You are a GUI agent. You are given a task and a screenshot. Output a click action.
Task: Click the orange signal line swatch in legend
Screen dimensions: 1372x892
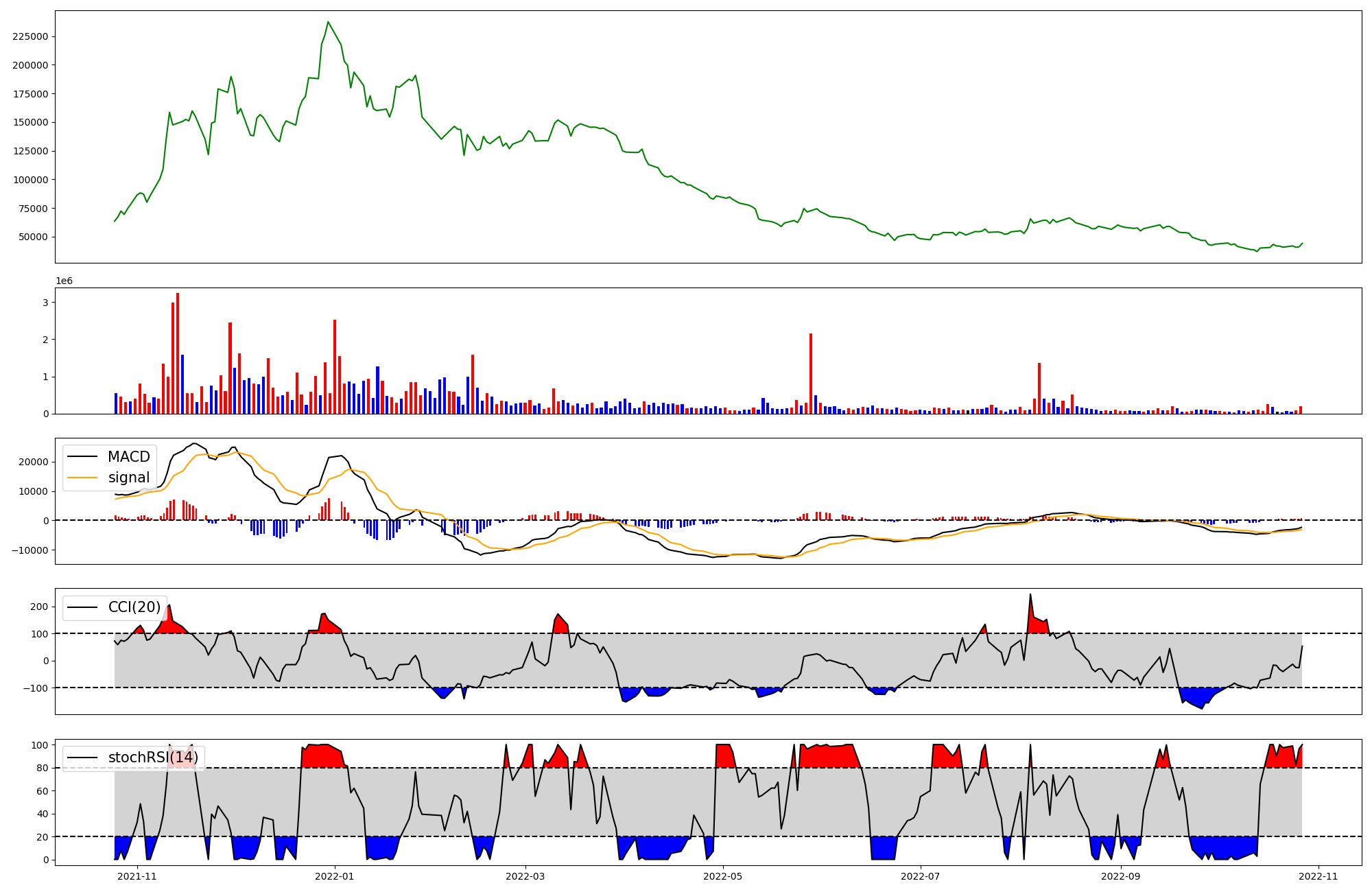pos(82,478)
